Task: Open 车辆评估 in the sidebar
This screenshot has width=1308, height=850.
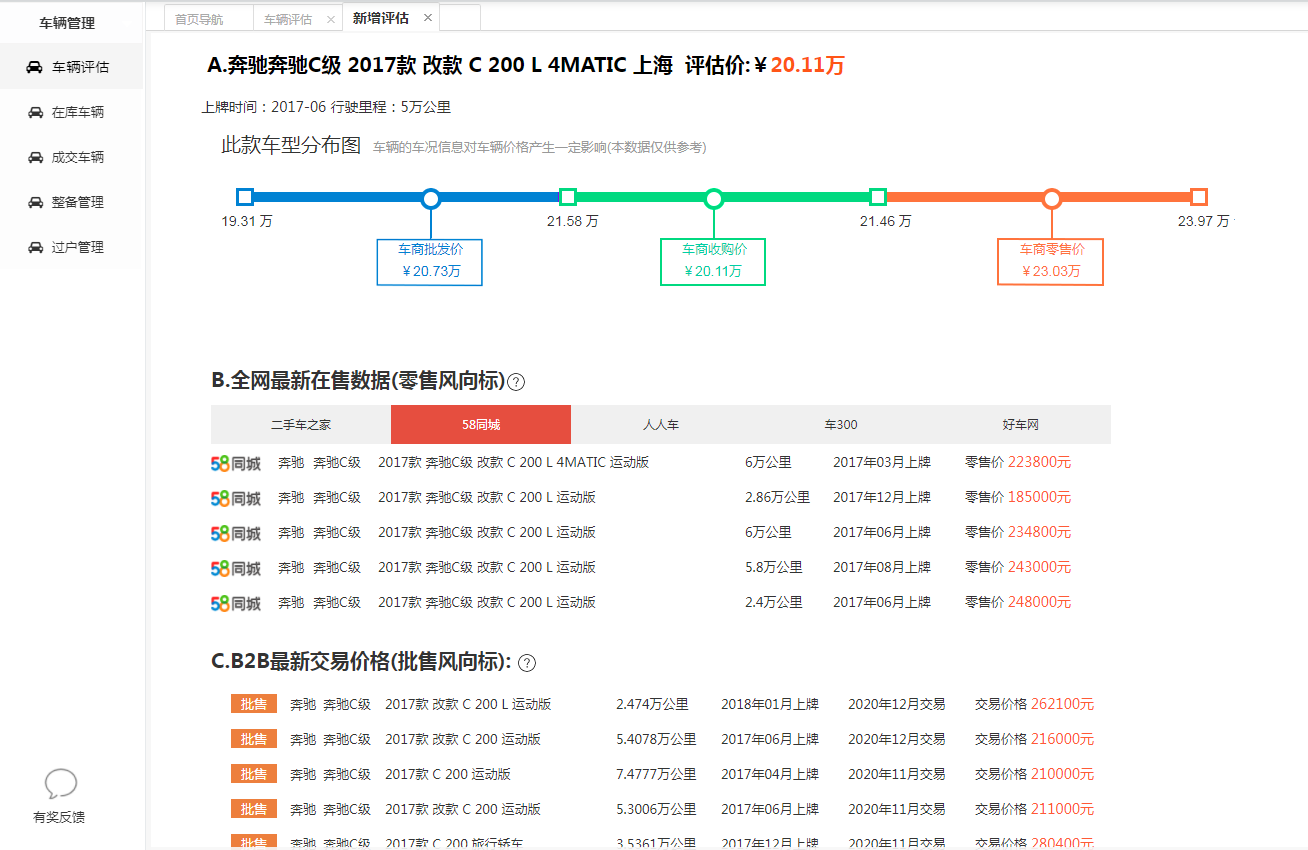Action: pyautogui.click(x=79, y=67)
